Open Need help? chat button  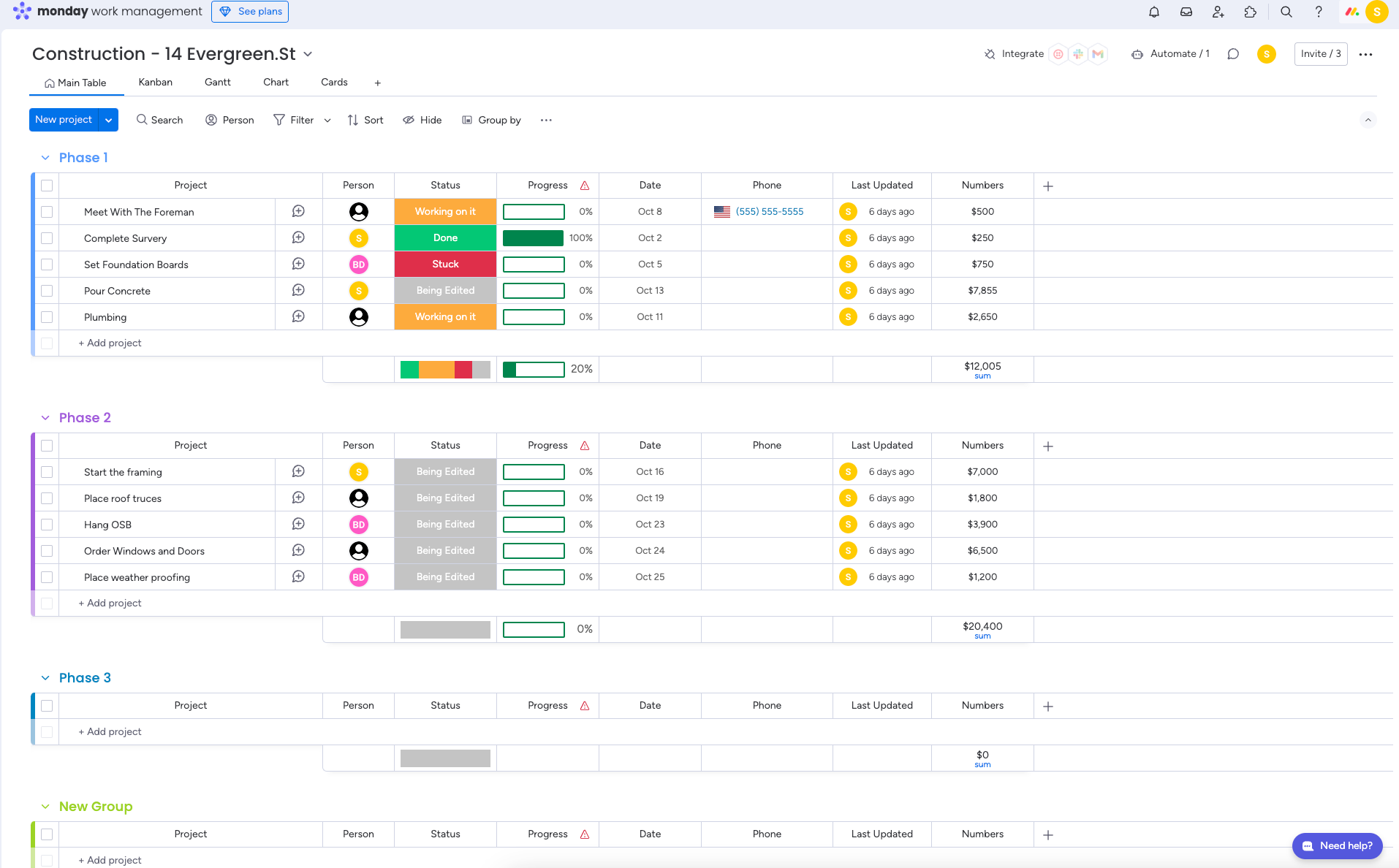point(1338,845)
